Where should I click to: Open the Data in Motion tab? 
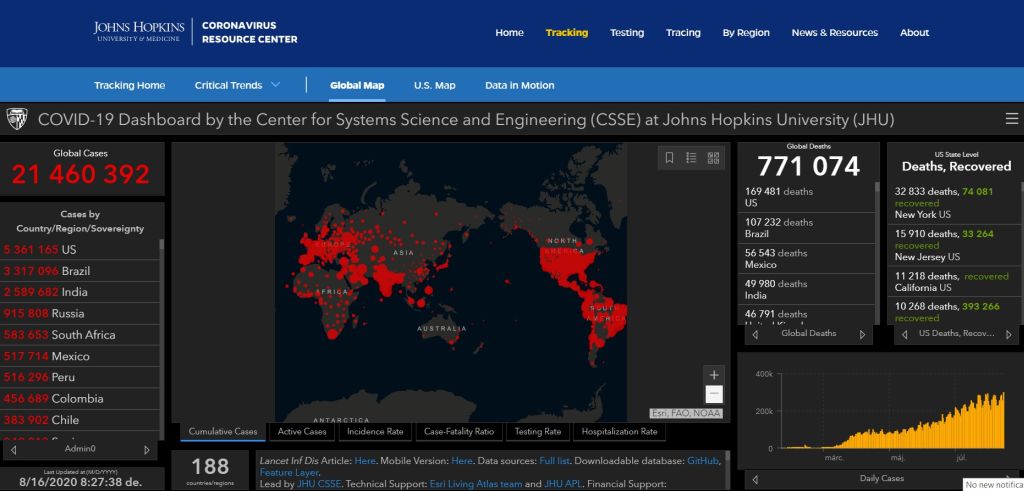coord(520,86)
